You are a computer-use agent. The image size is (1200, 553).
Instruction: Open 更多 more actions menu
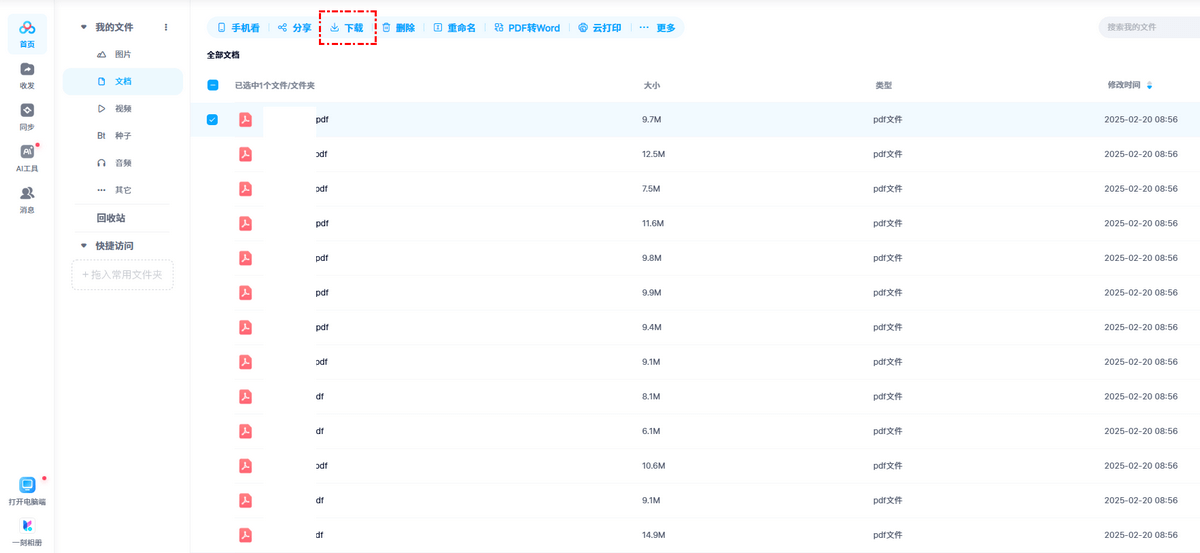tap(657, 28)
